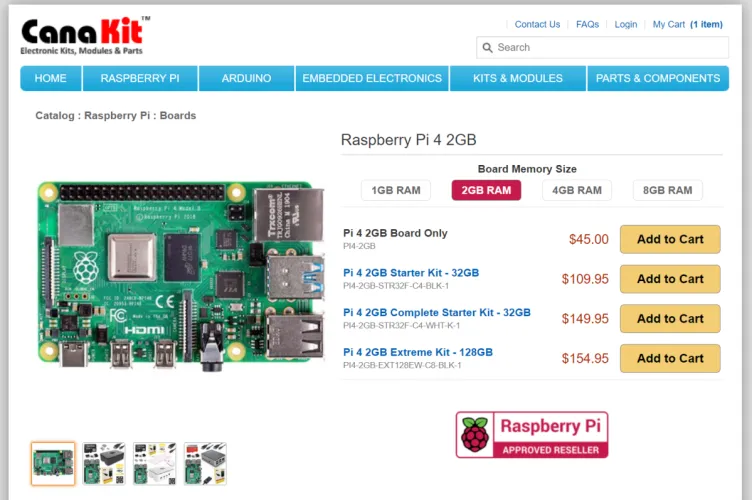Open Pi 4 2GB Starter Kit link
The width and height of the screenshot is (752, 500).
coord(411,272)
